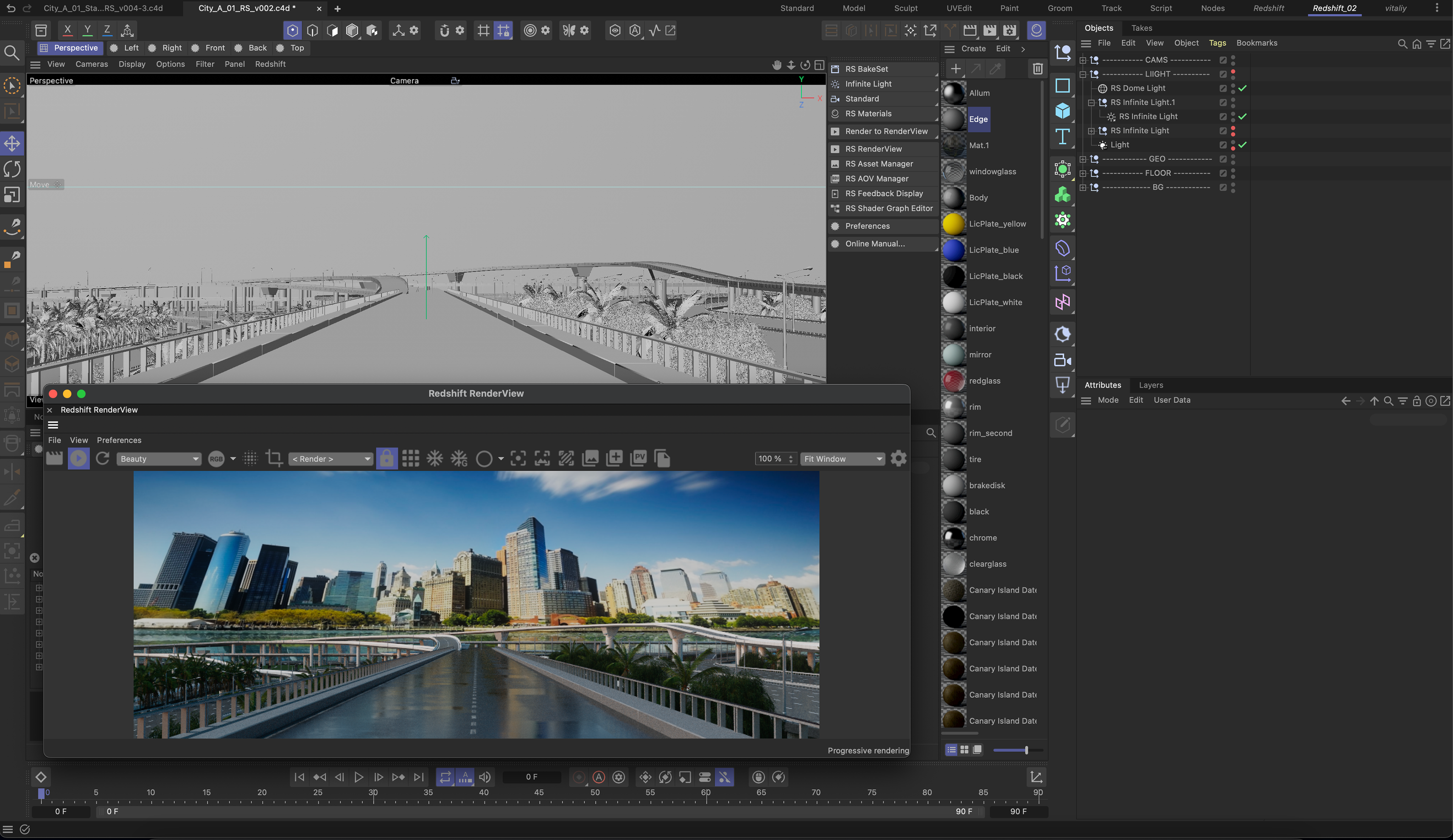Expand the CAMS group in Objects
1453x840 pixels.
(1083, 60)
